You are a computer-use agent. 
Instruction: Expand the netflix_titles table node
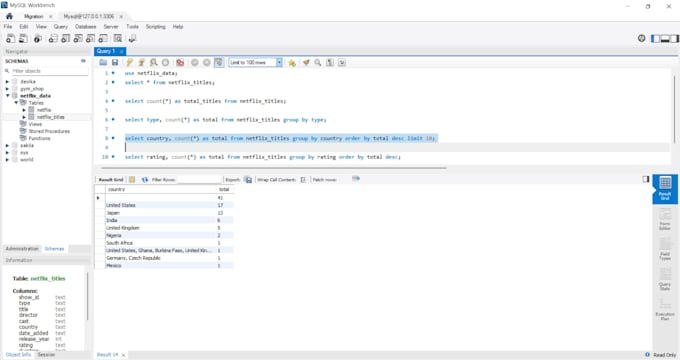(24, 117)
